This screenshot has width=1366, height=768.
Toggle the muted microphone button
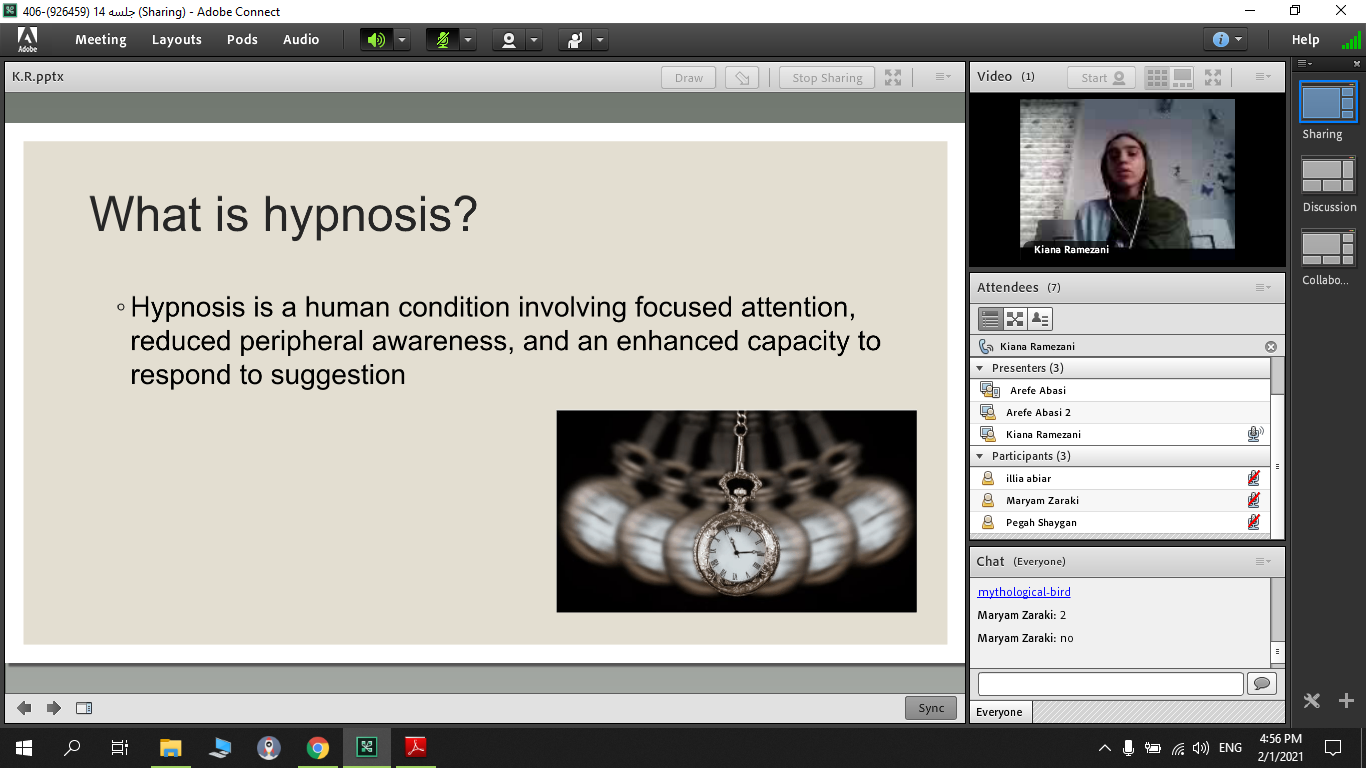(x=442, y=40)
